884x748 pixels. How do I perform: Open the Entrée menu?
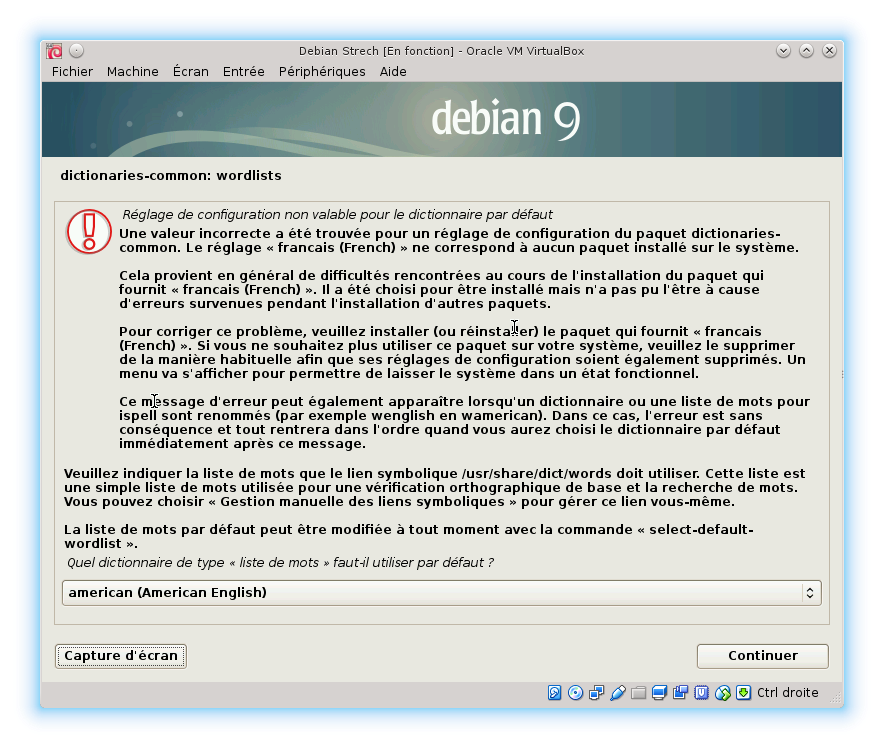click(244, 72)
